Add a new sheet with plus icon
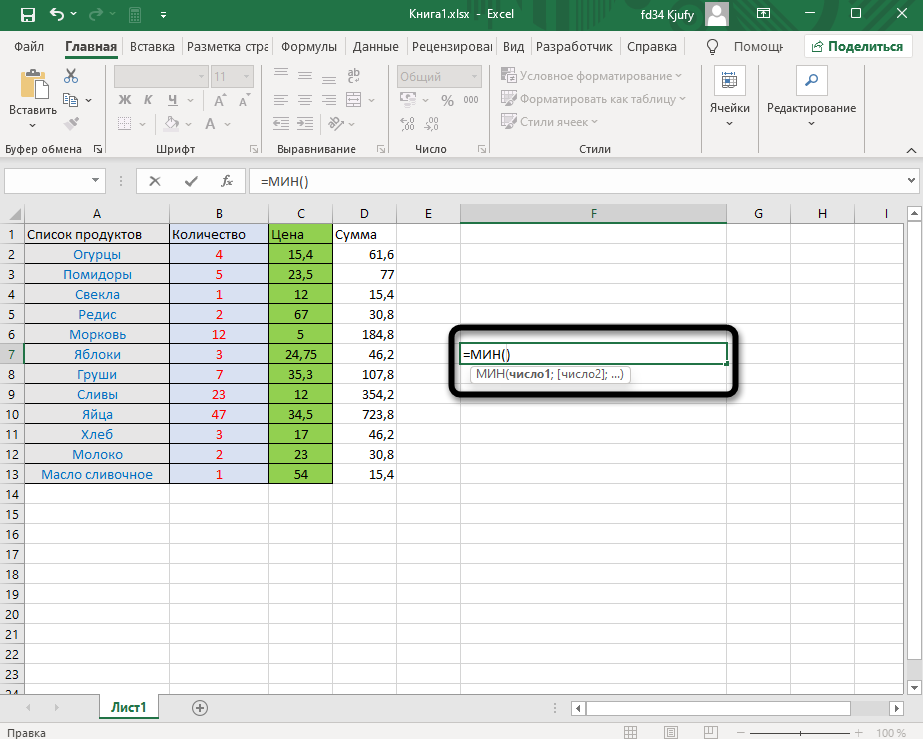The width and height of the screenshot is (923, 739). pos(200,707)
